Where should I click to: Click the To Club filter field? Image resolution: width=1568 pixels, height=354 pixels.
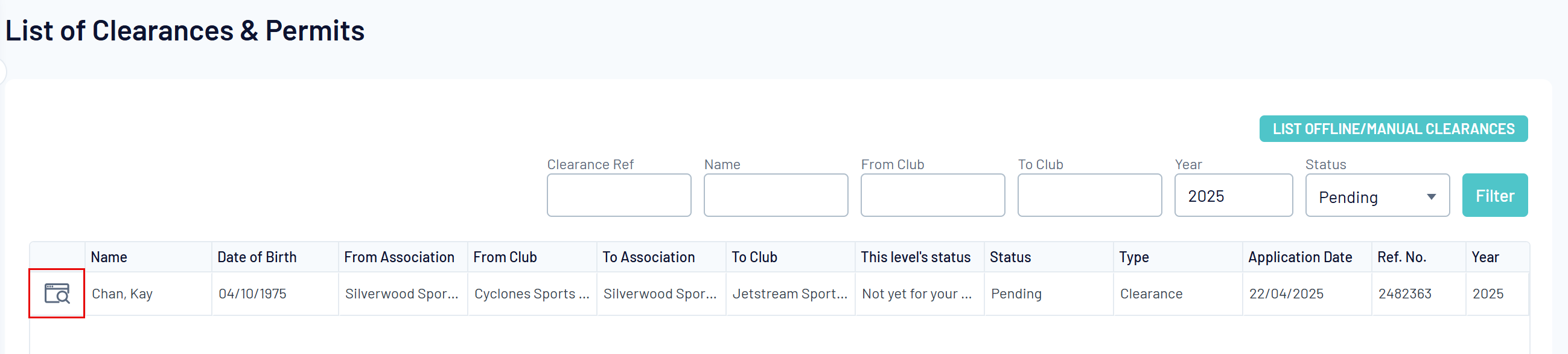(x=1089, y=196)
